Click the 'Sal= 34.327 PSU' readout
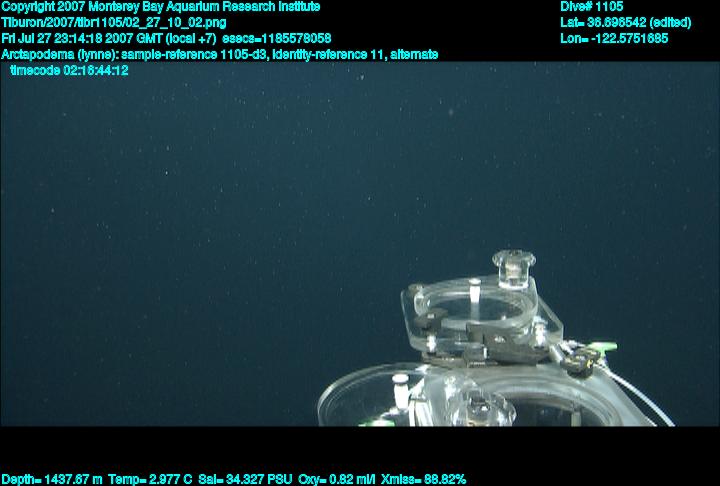Screen dimensions: 720x486 click(x=245, y=480)
